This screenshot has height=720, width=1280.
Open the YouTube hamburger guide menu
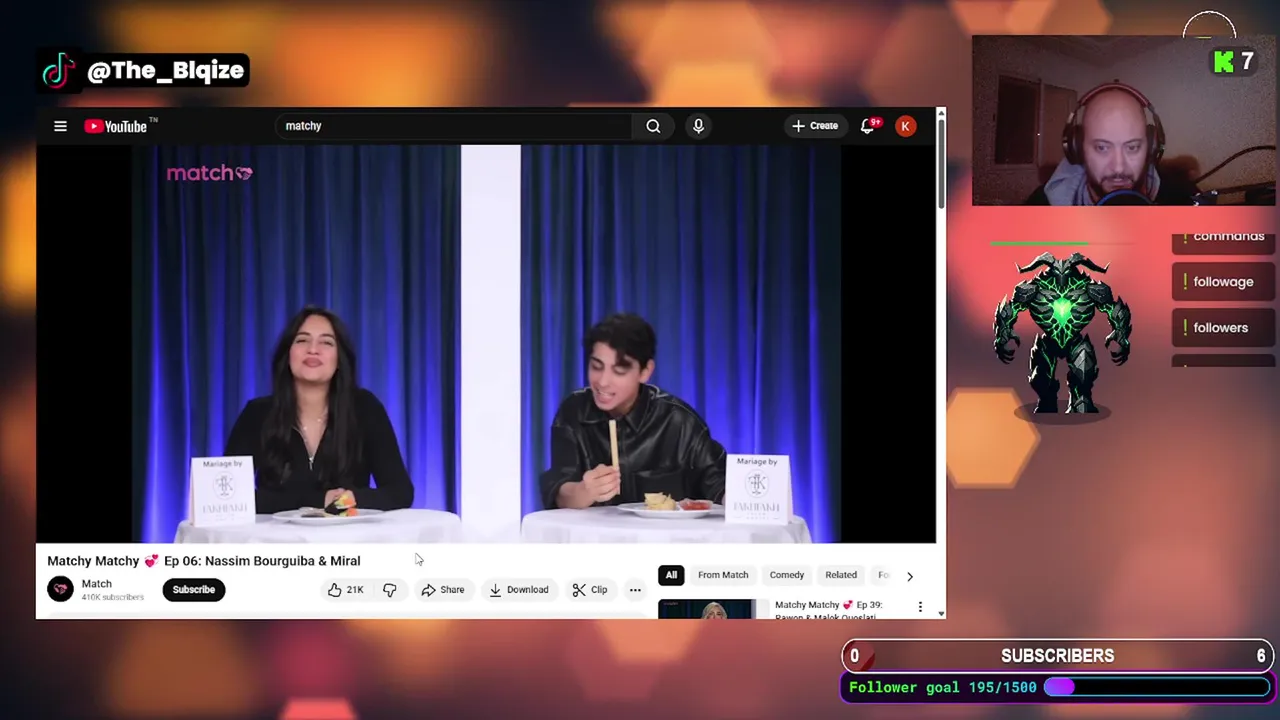point(60,126)
